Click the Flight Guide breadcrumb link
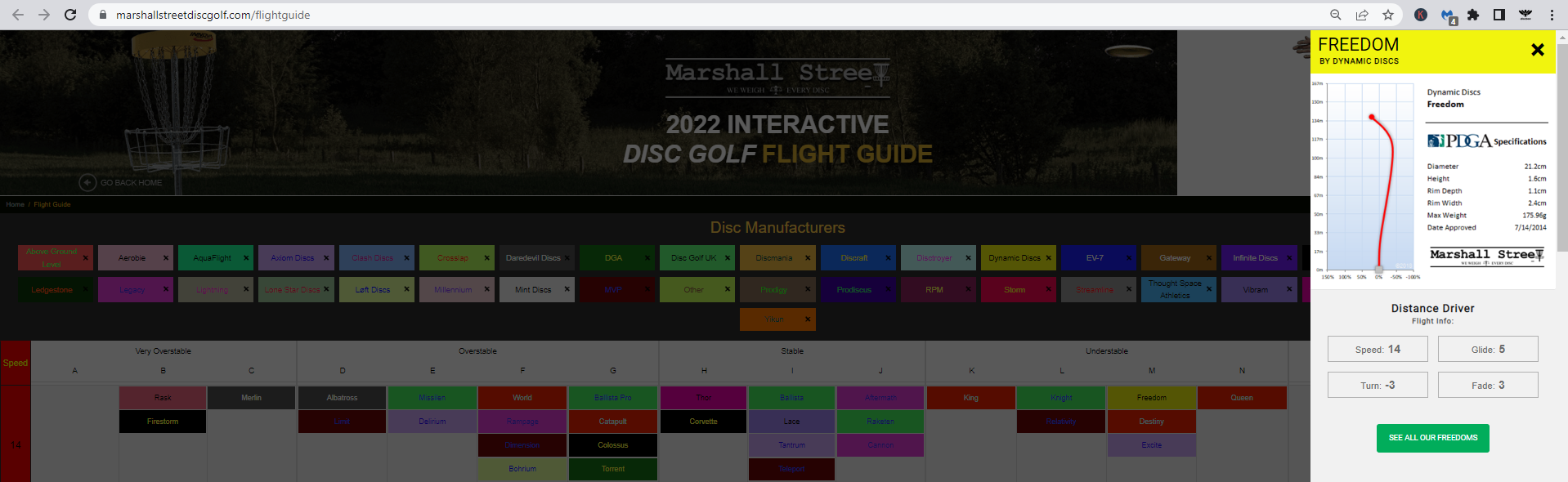This screenshot has height=482, width=1568. (x=52, y=204)
